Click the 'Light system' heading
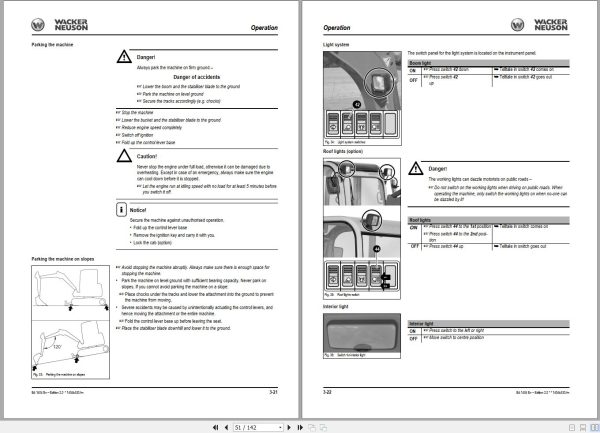Viewport: 600px width, 433px height. click(336, 45)
